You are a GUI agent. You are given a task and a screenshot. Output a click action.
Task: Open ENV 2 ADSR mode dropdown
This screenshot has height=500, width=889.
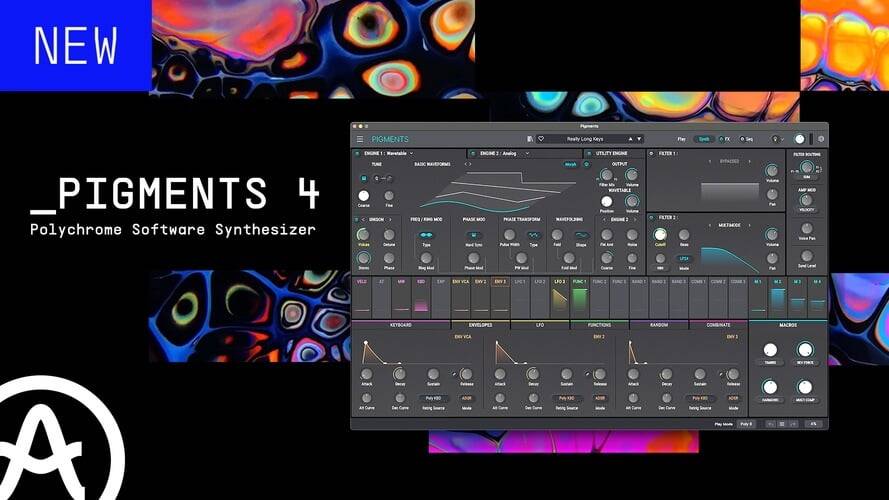click(x=600, y=399)
